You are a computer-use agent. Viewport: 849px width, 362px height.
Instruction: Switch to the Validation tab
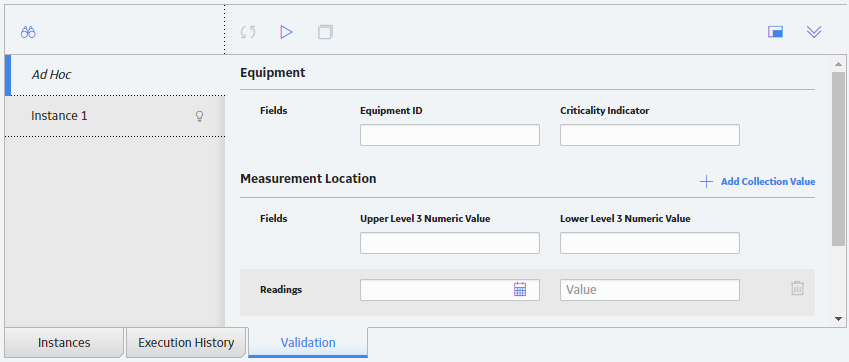tap(308, 343)
